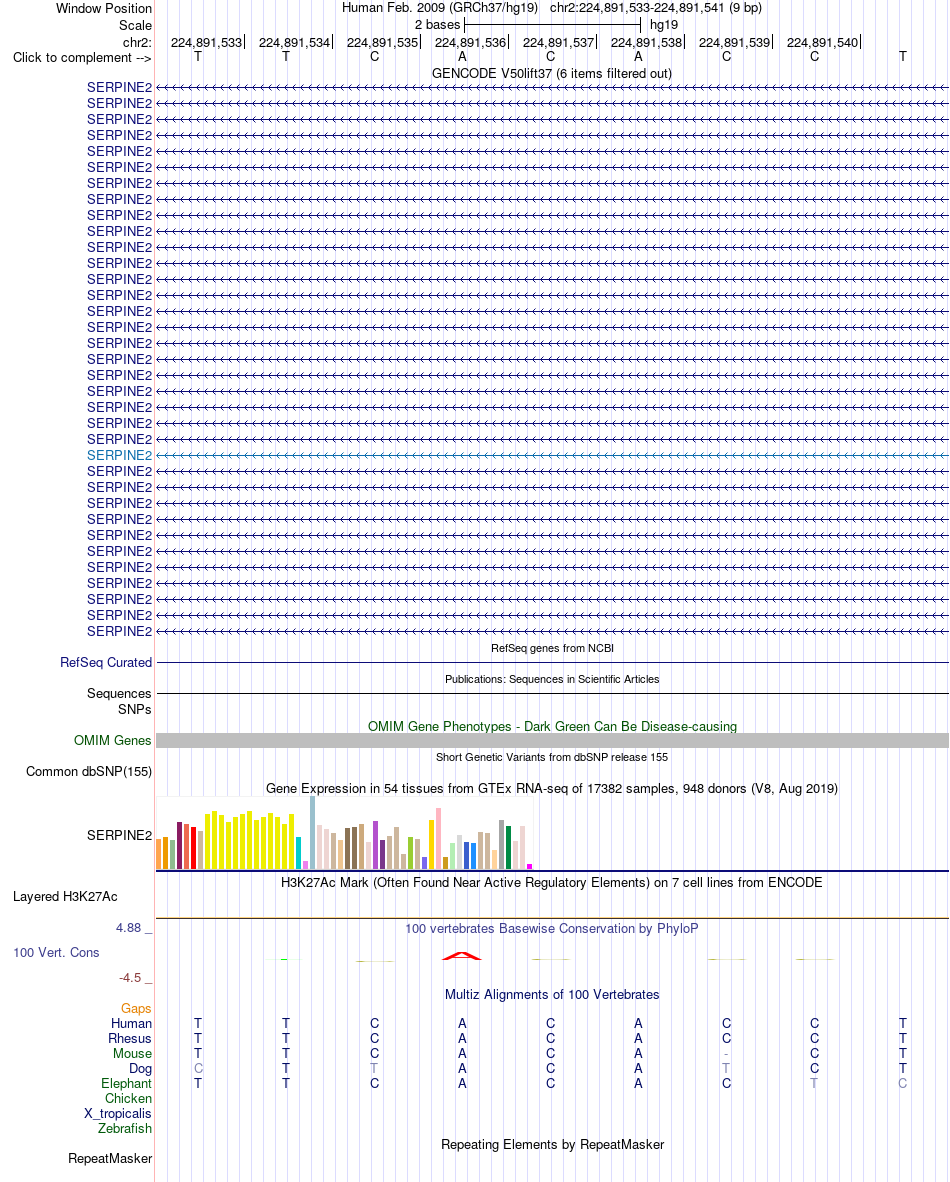The image size is (950, 1182).
Task: Select the Zebrafish alignment row label
Action: tap(124, 1128)
